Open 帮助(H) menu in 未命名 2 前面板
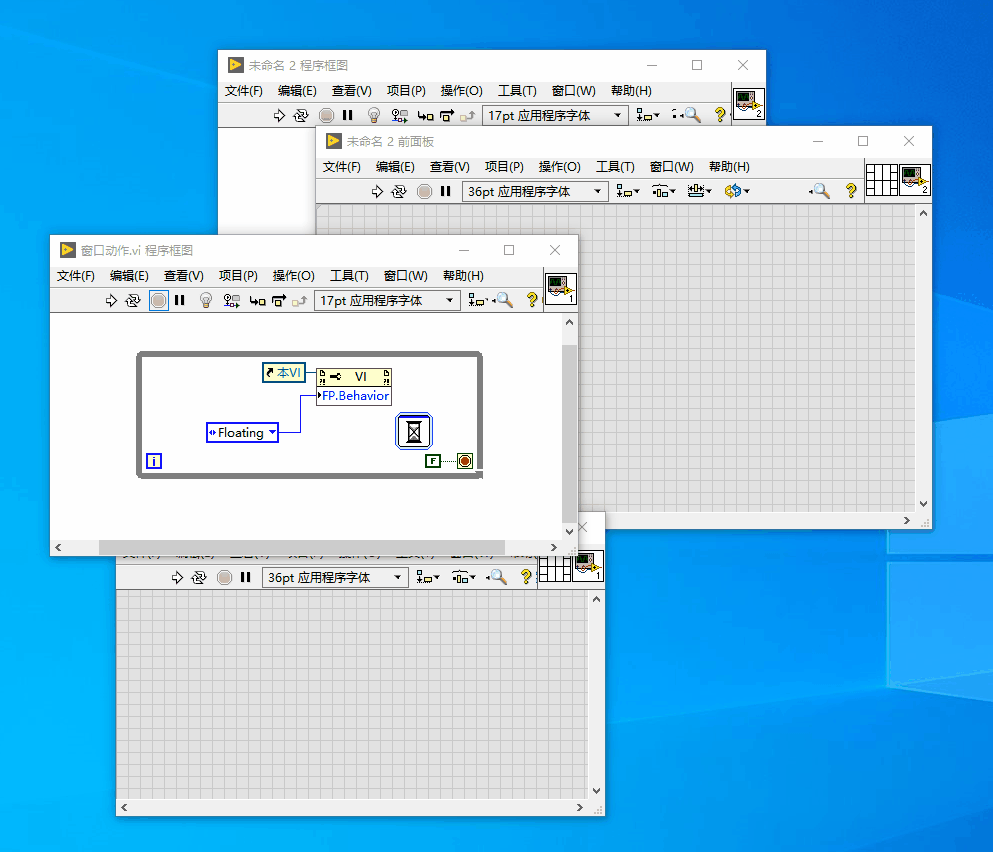The height and width of the screenshot is (852, 993). click(729, 167)
